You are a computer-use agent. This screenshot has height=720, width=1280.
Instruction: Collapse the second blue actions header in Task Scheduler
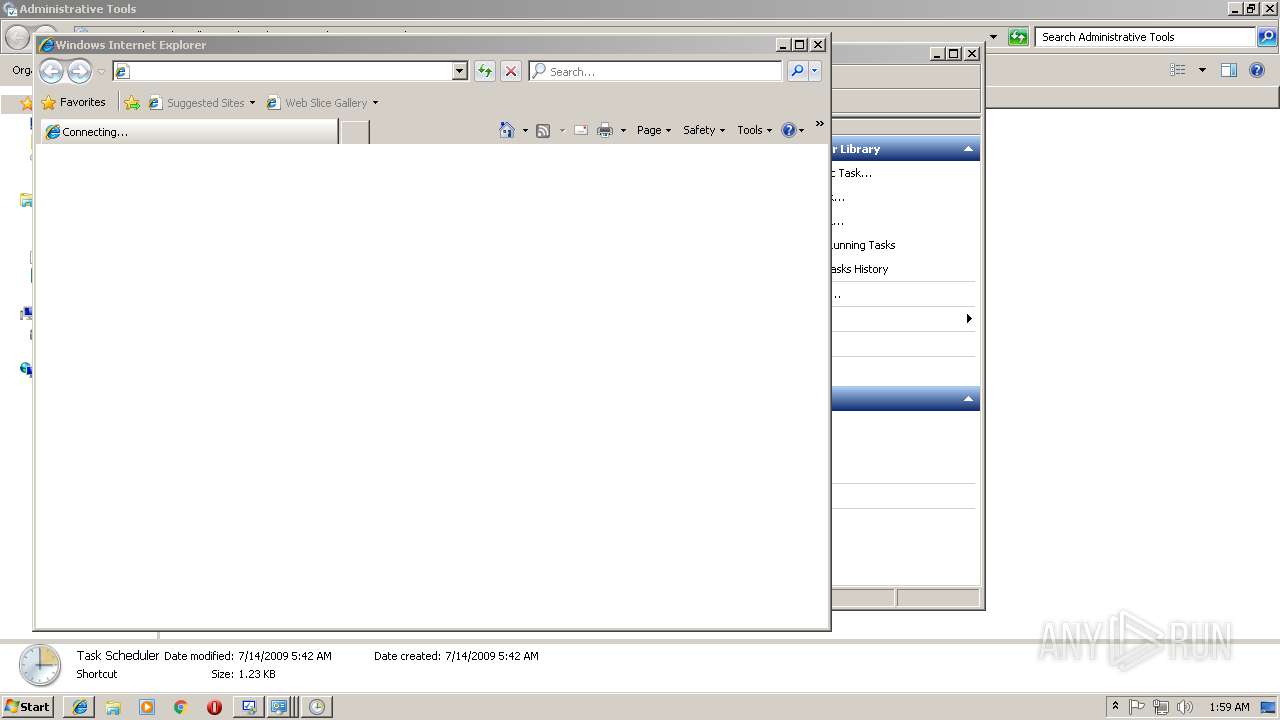(968, 399)
